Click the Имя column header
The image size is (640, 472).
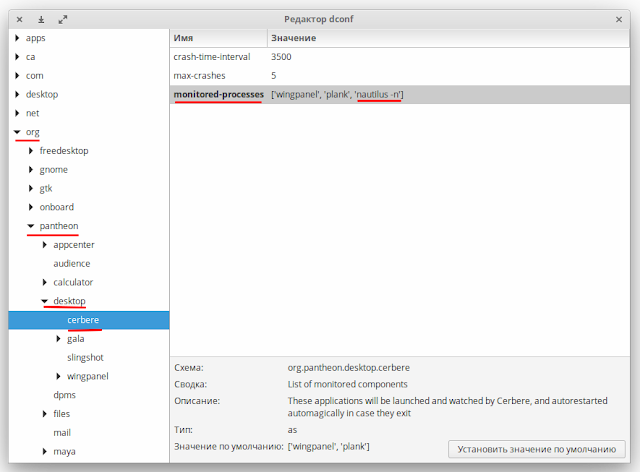coord(219,38)
